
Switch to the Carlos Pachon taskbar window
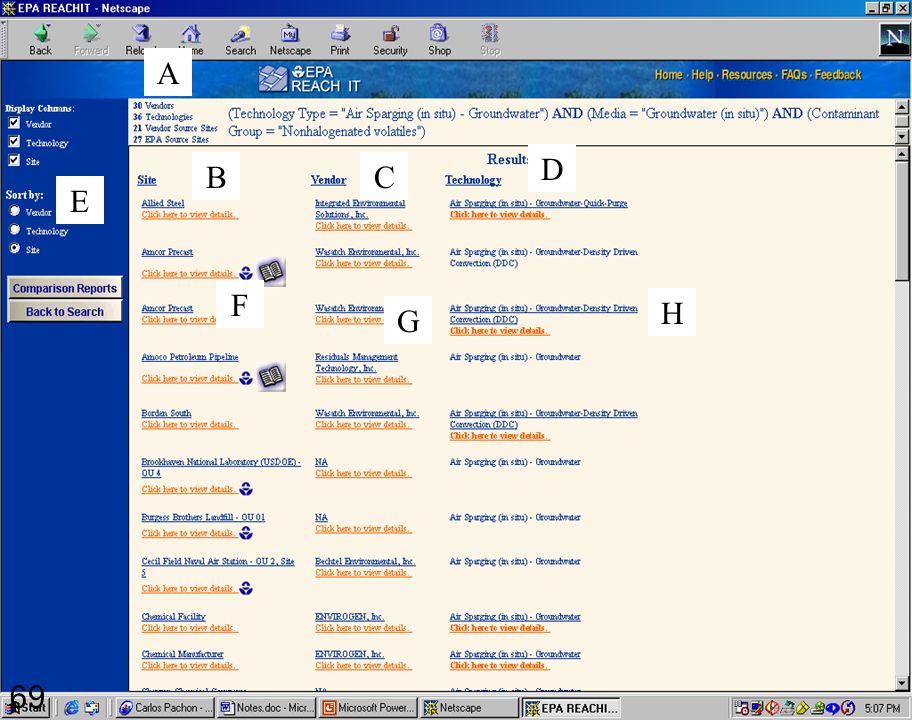tap(166, 708)
